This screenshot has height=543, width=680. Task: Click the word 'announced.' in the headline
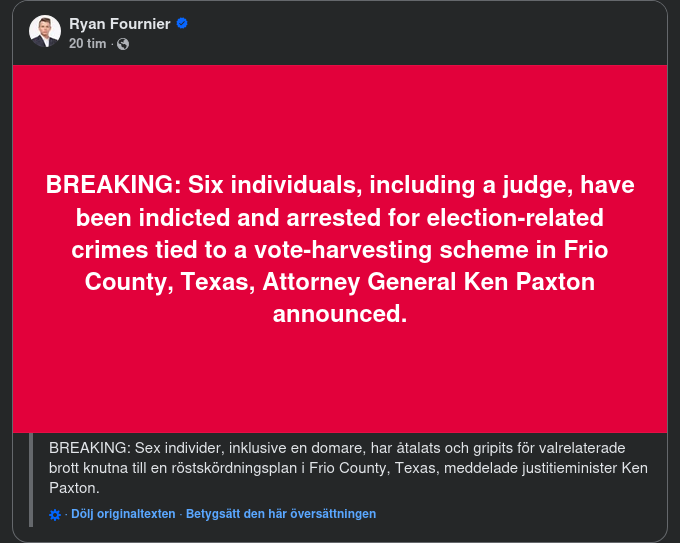[340, 314]
